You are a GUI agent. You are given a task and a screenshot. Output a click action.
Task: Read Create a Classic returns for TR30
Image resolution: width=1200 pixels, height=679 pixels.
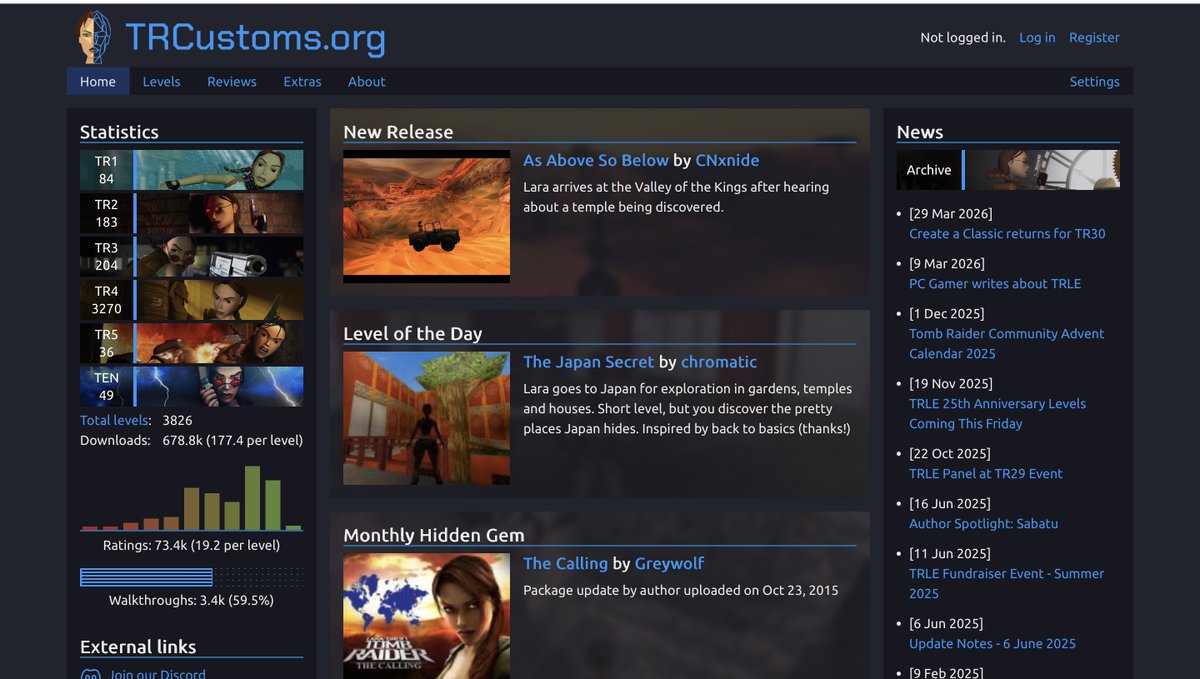tap(1007, 234)
